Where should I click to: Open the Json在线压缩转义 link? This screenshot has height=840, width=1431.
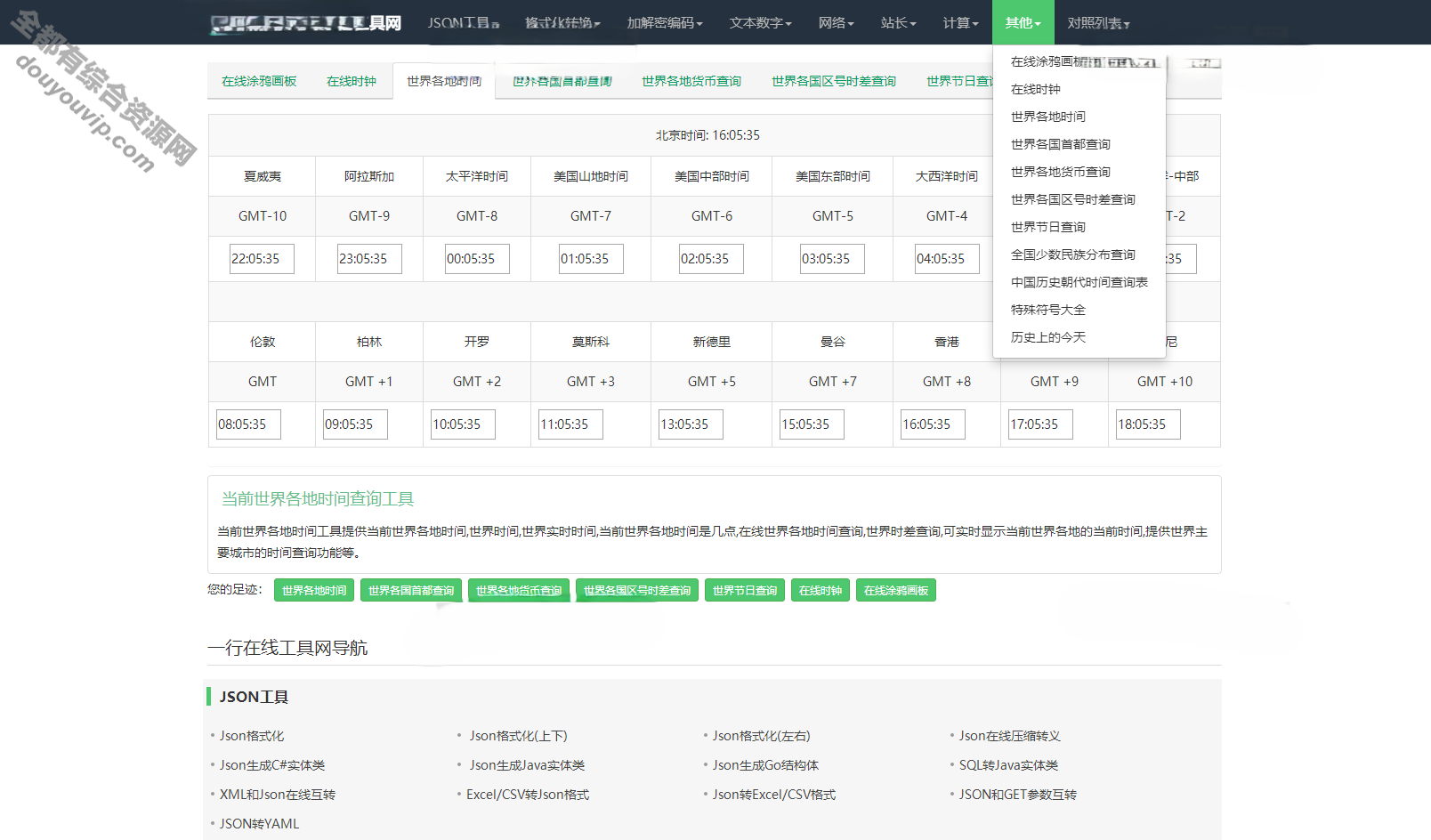pos(1010,736)
